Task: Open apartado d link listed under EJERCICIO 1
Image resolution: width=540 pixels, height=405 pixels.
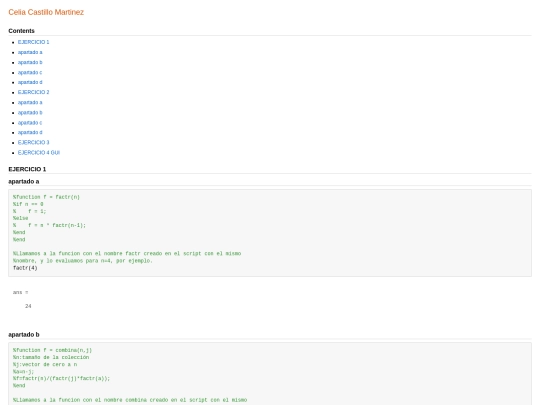Action: point(30,82)
